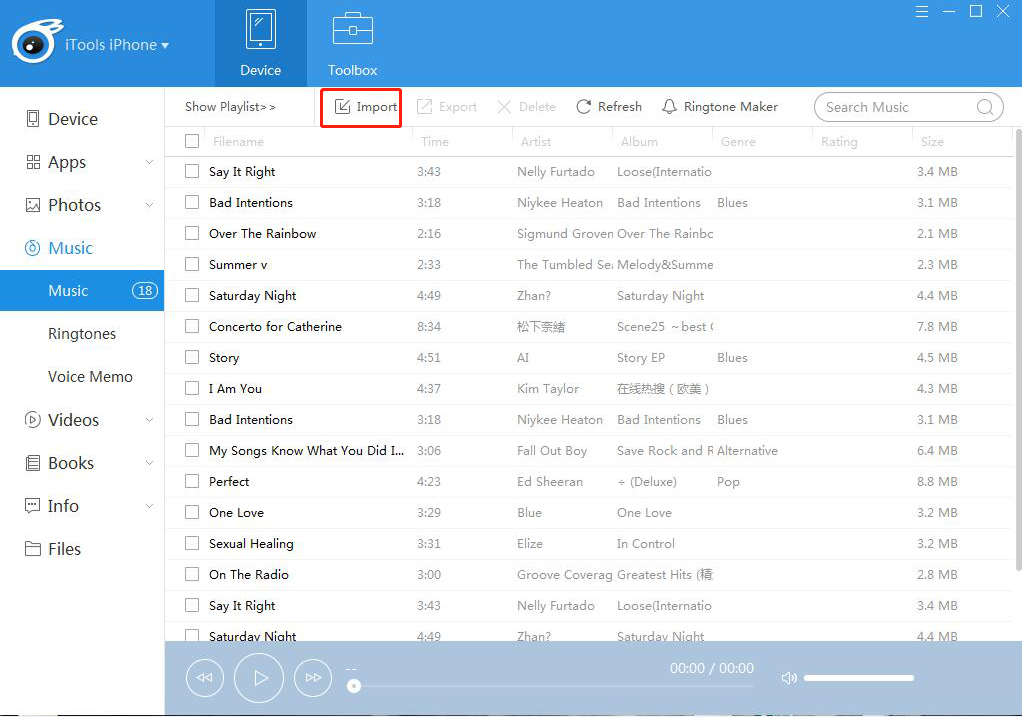
Task: Click the Export icon
Action: pos(424,106)
